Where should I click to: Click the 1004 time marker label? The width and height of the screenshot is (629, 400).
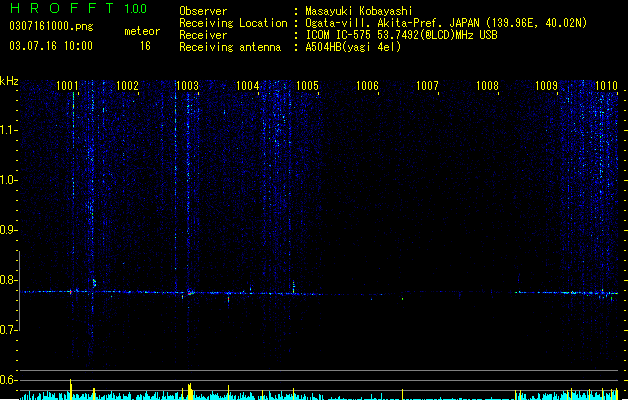point(248,86)
